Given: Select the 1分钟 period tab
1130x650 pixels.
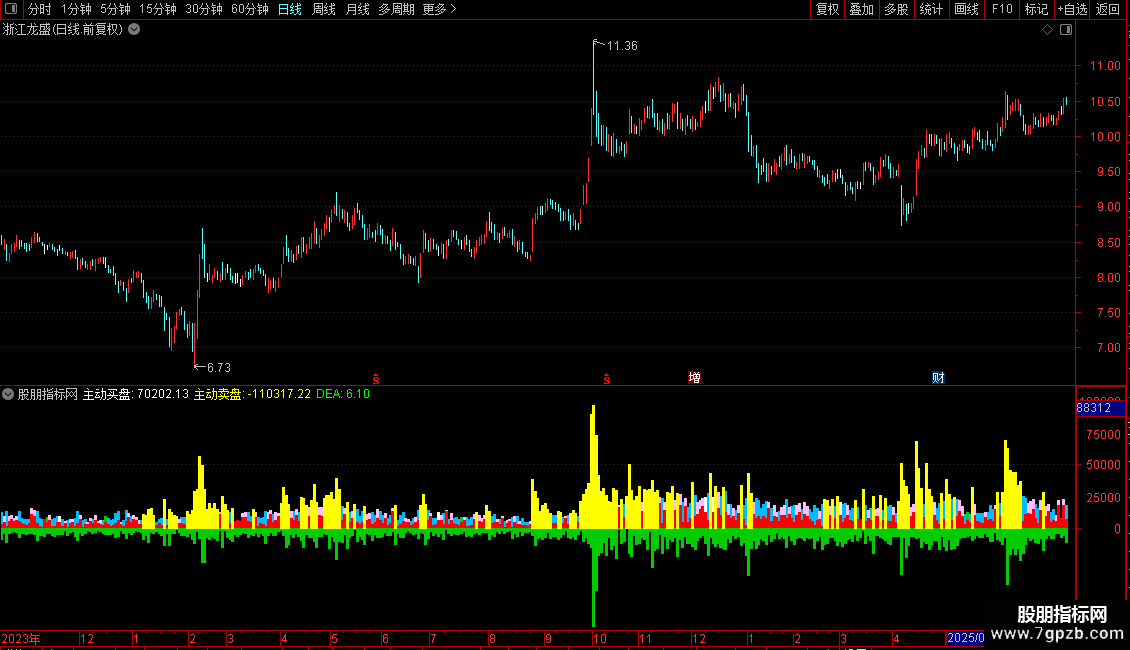Looking at the screenshot, I should pyautogui.click(x=76, y=9).
